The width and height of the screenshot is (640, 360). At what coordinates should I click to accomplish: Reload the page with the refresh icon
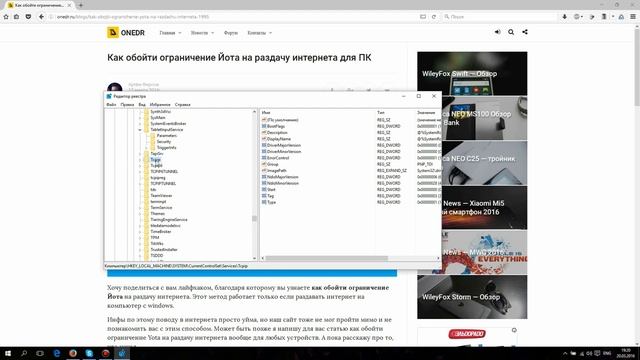tap(434, 17)
